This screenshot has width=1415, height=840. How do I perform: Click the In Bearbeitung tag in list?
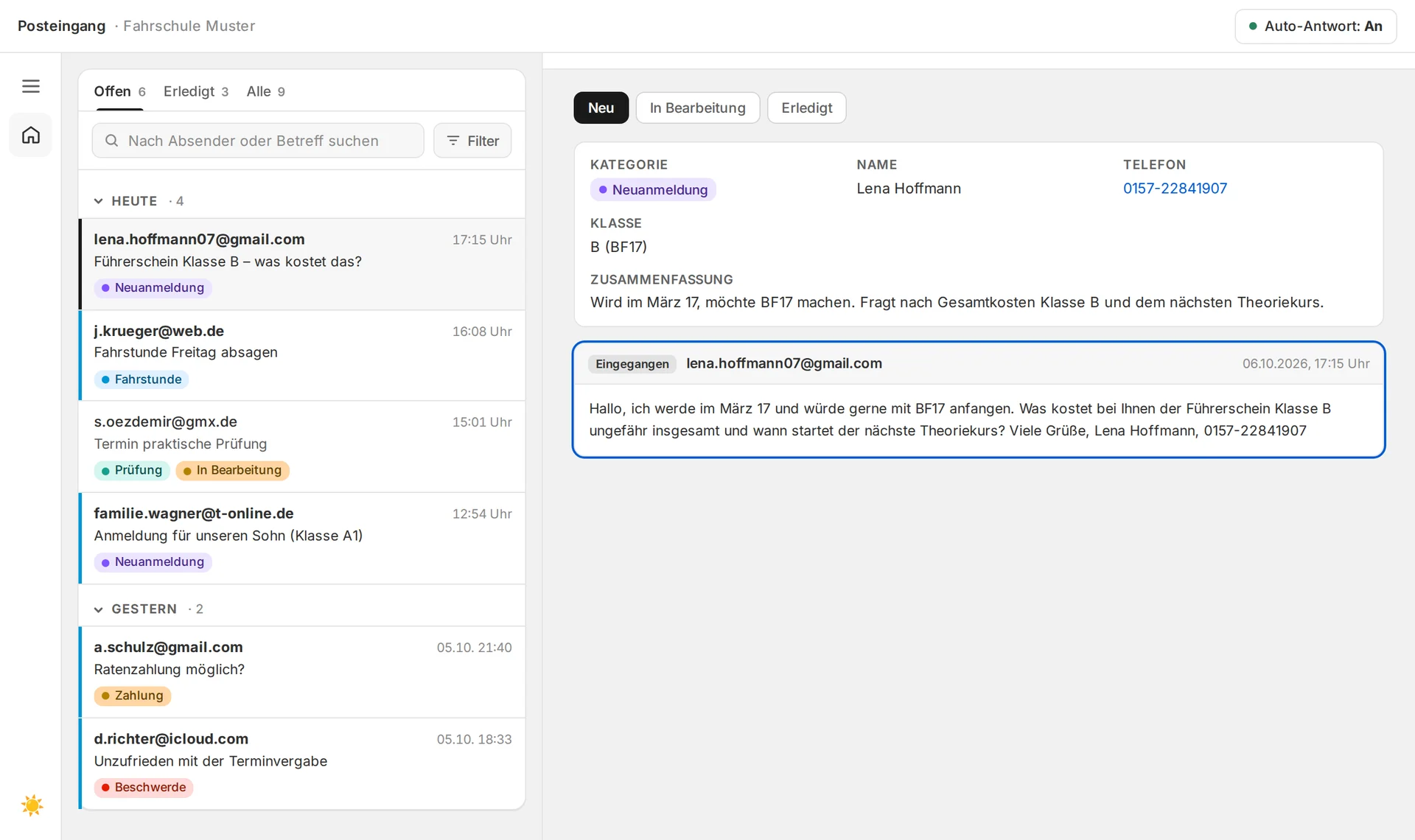tap(232, 470)
